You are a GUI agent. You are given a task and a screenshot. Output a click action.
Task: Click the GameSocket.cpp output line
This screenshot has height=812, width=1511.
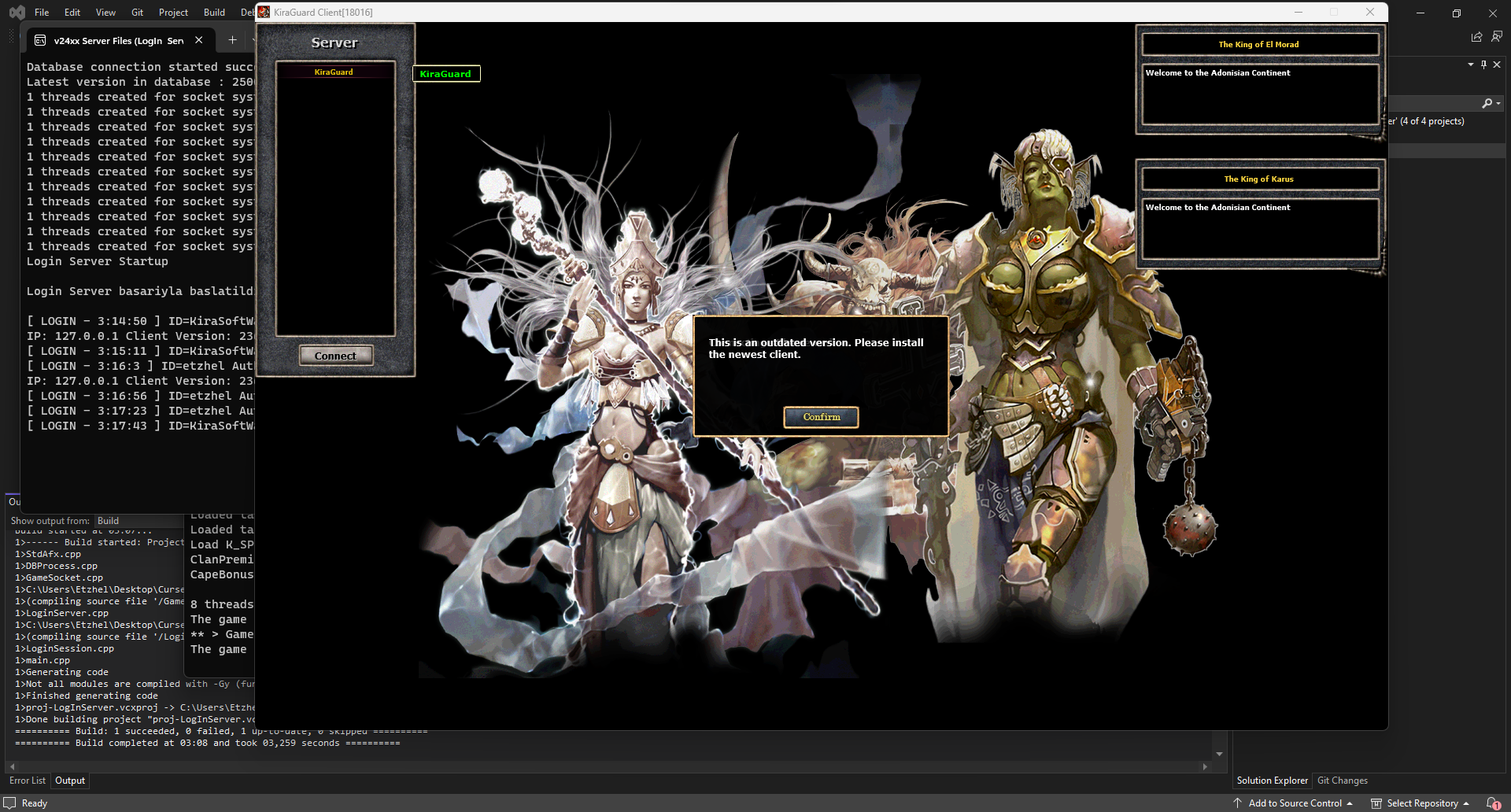[x=59, y=578]
